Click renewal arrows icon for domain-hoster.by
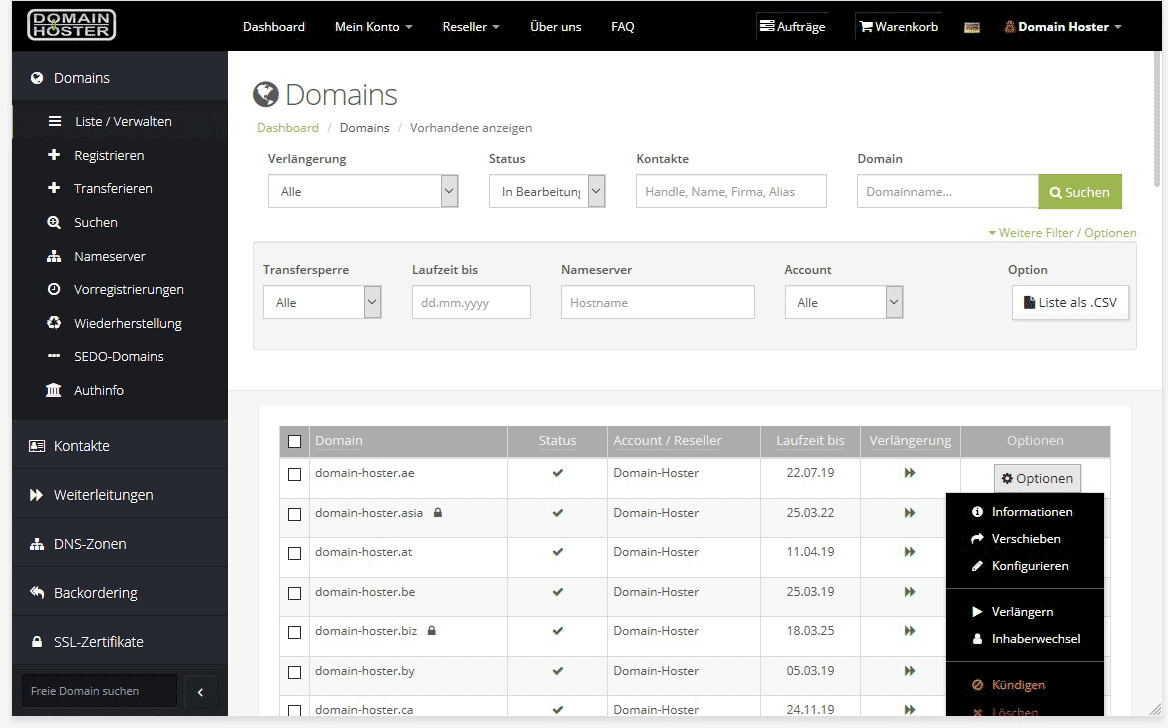The image size is (1168, 728). (x=910, y=671)
